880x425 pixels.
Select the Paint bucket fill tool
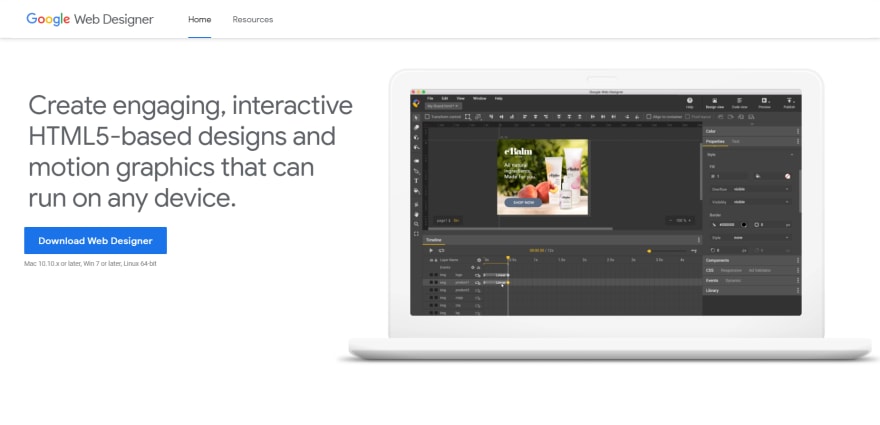[416, 191]
